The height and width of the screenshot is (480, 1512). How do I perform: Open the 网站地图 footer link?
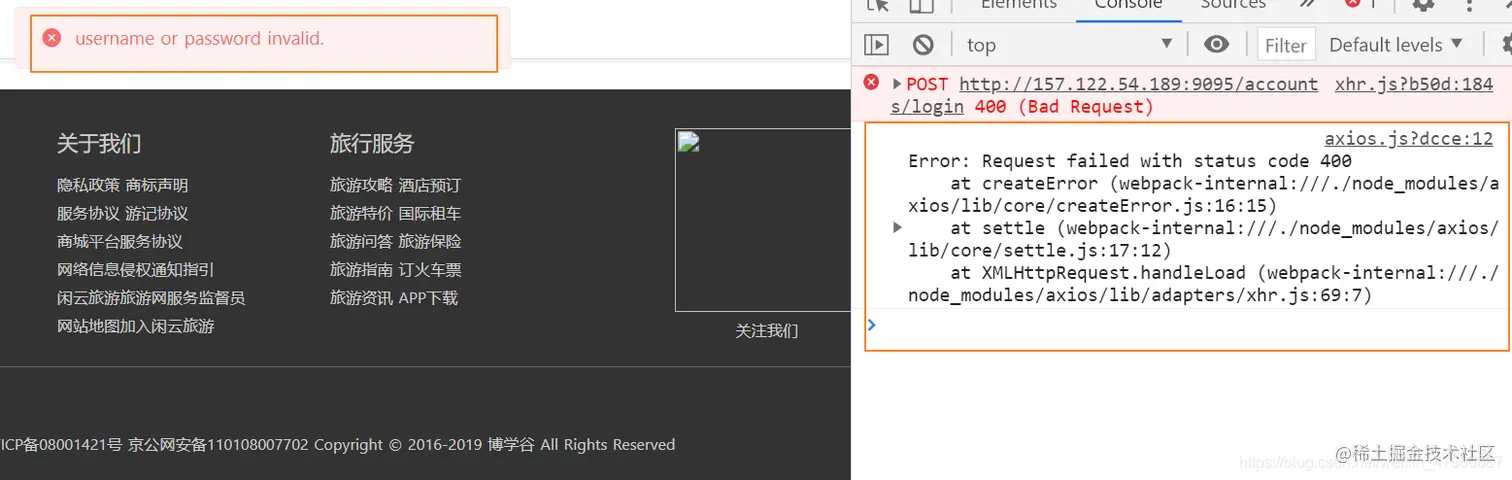(88, 326)
